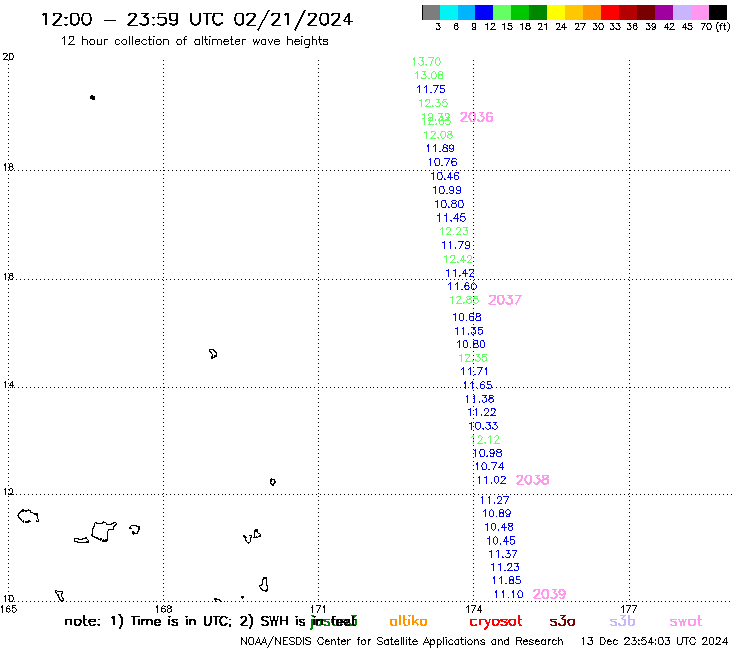Click the 'cryosat' satellite legend label

(x=496, y=622)
